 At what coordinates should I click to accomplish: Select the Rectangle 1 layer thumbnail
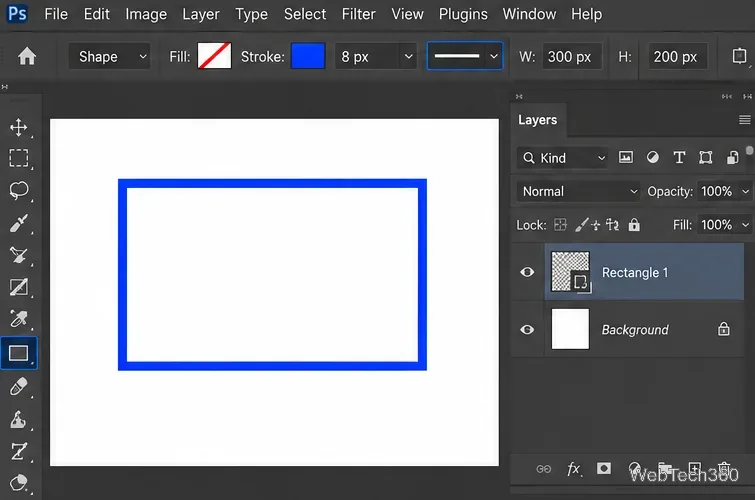(570, 272)
